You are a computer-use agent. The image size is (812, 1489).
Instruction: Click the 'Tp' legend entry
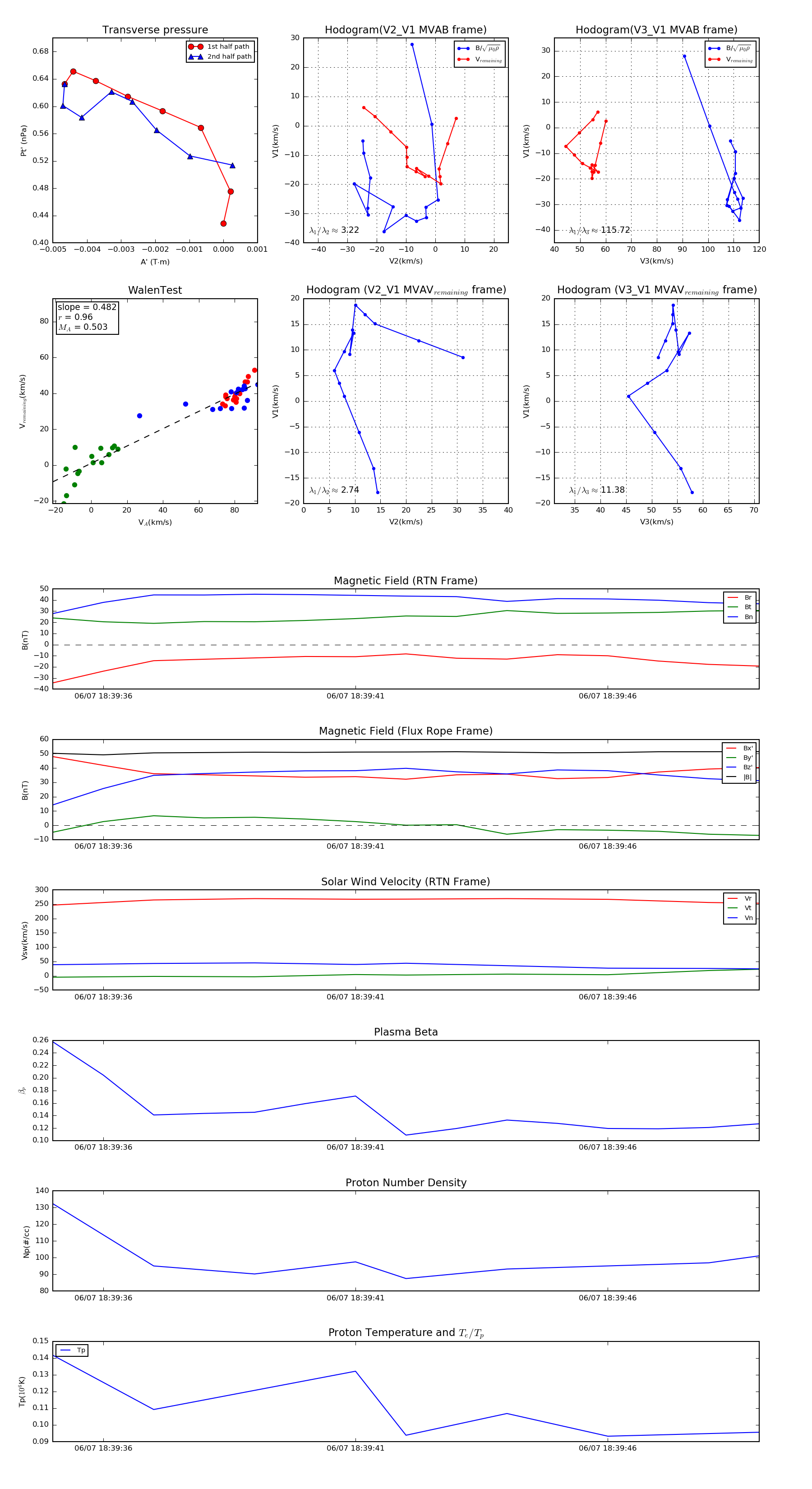(73, 1350)
